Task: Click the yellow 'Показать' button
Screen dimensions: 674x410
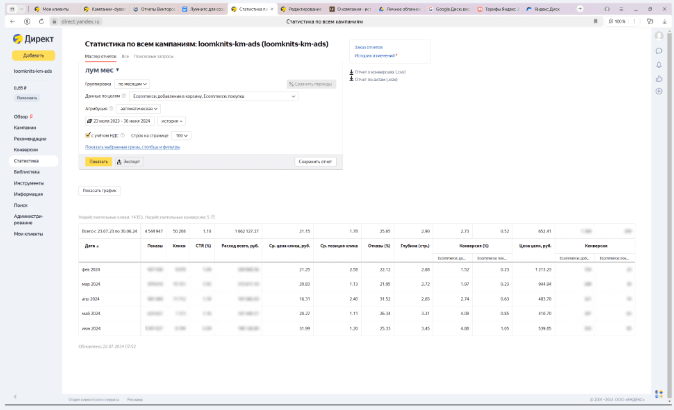Action: [98, 160]
